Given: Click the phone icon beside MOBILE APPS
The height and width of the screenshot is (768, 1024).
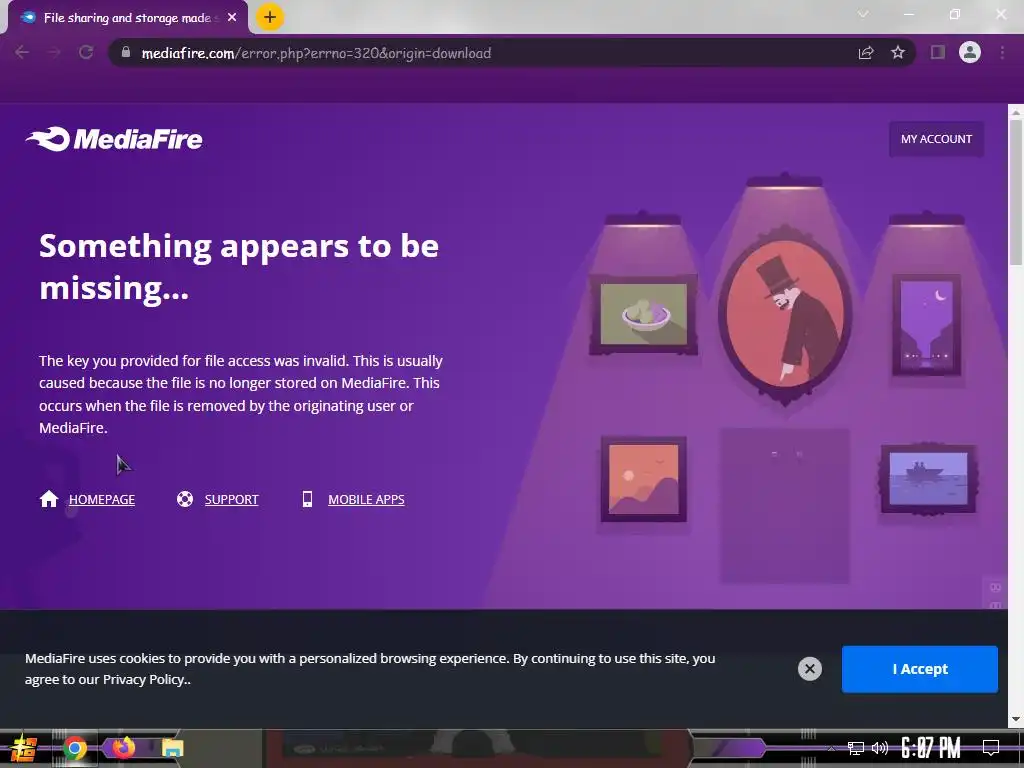Looking at the screenshot, I should tap(307, 499).
